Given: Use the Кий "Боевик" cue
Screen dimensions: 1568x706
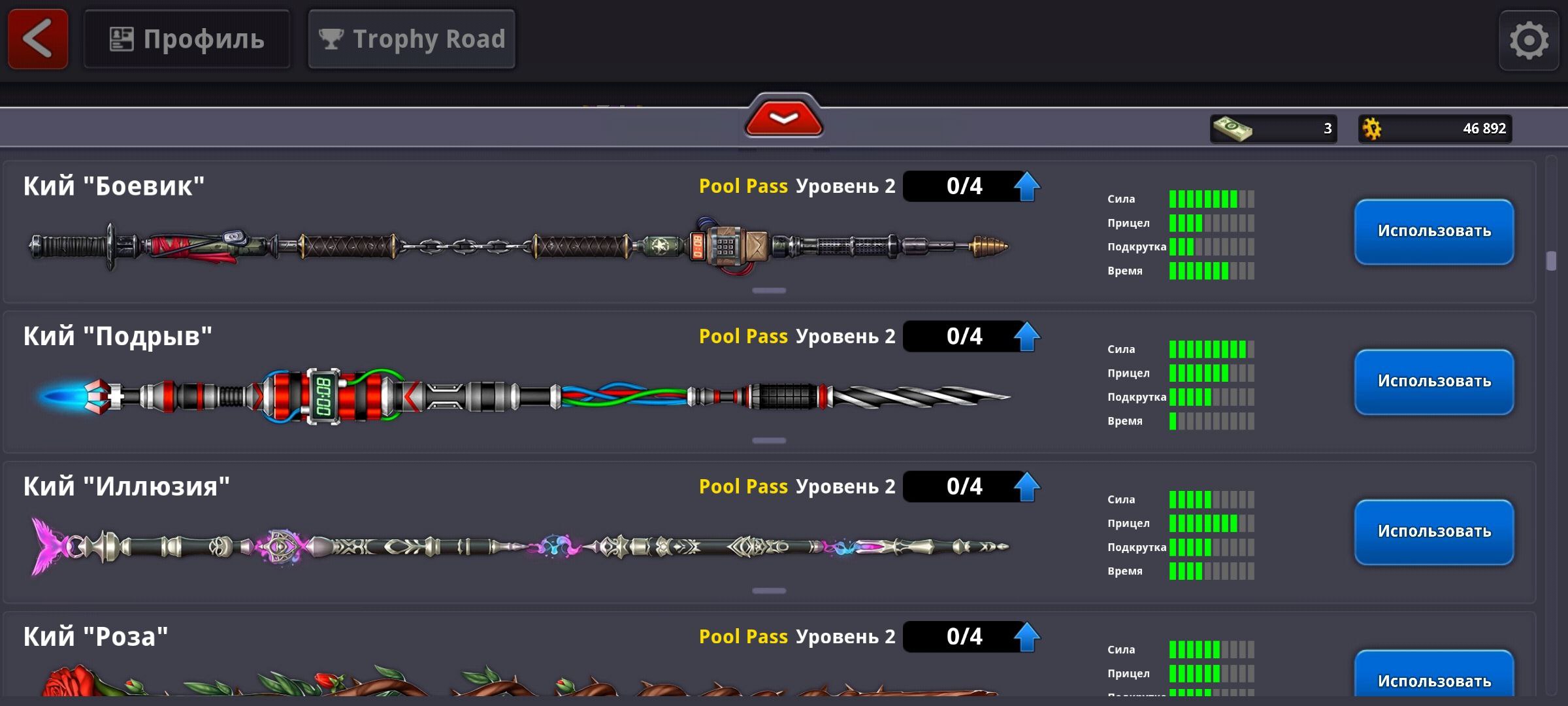Looking at the screenshot, I should [x=1434, y=231].
